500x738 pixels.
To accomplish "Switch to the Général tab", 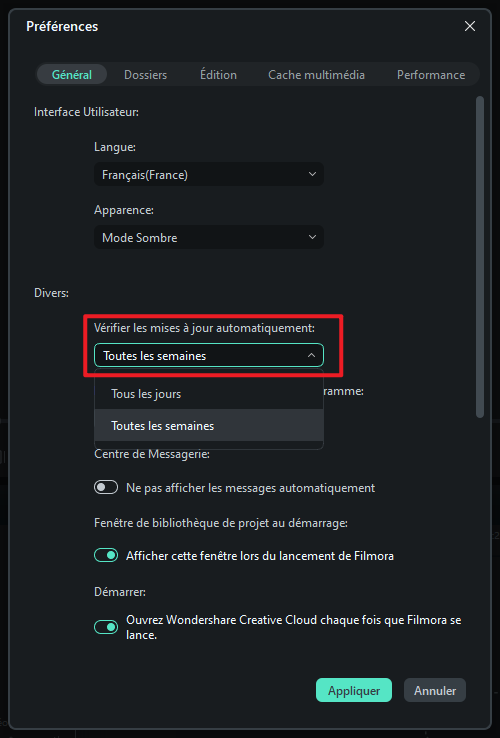I will point(72,75).
